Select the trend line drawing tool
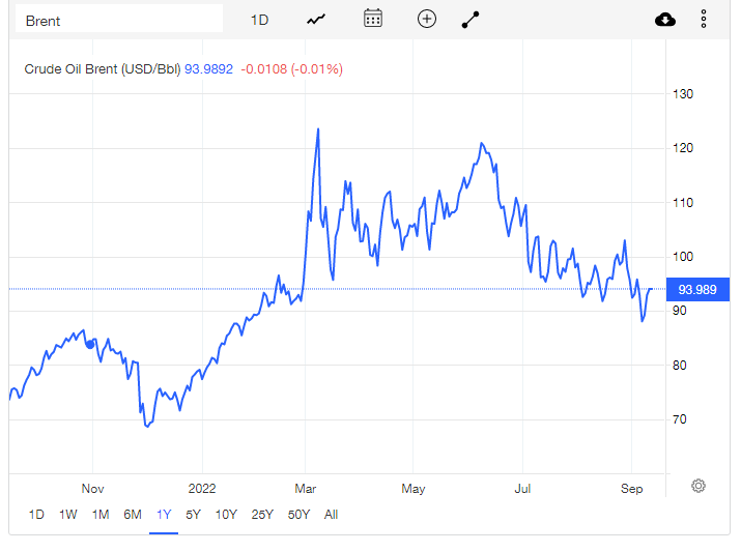742x552 pixels. (x=470, y=20)
